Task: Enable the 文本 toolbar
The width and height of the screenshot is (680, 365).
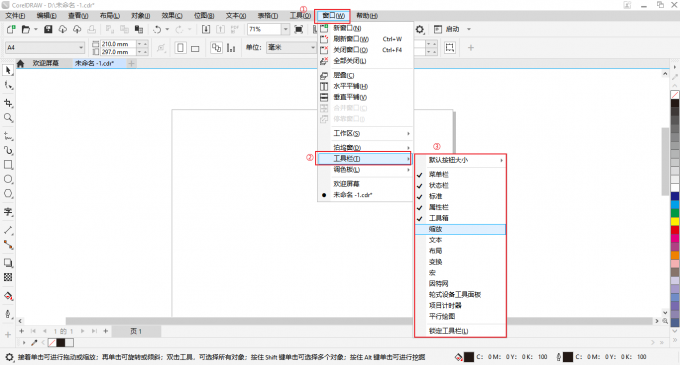Action: pos(460,240)
